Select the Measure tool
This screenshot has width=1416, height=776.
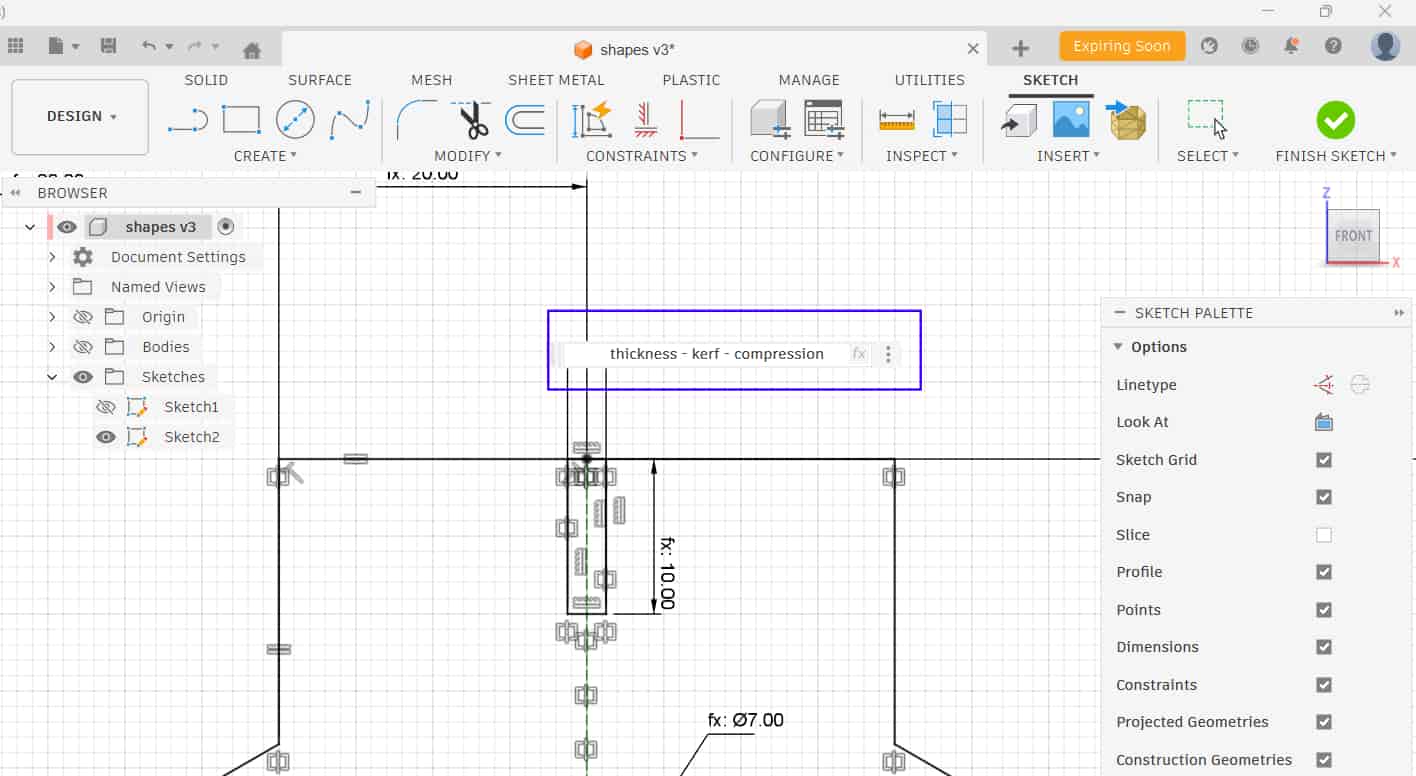click(897, 120)
